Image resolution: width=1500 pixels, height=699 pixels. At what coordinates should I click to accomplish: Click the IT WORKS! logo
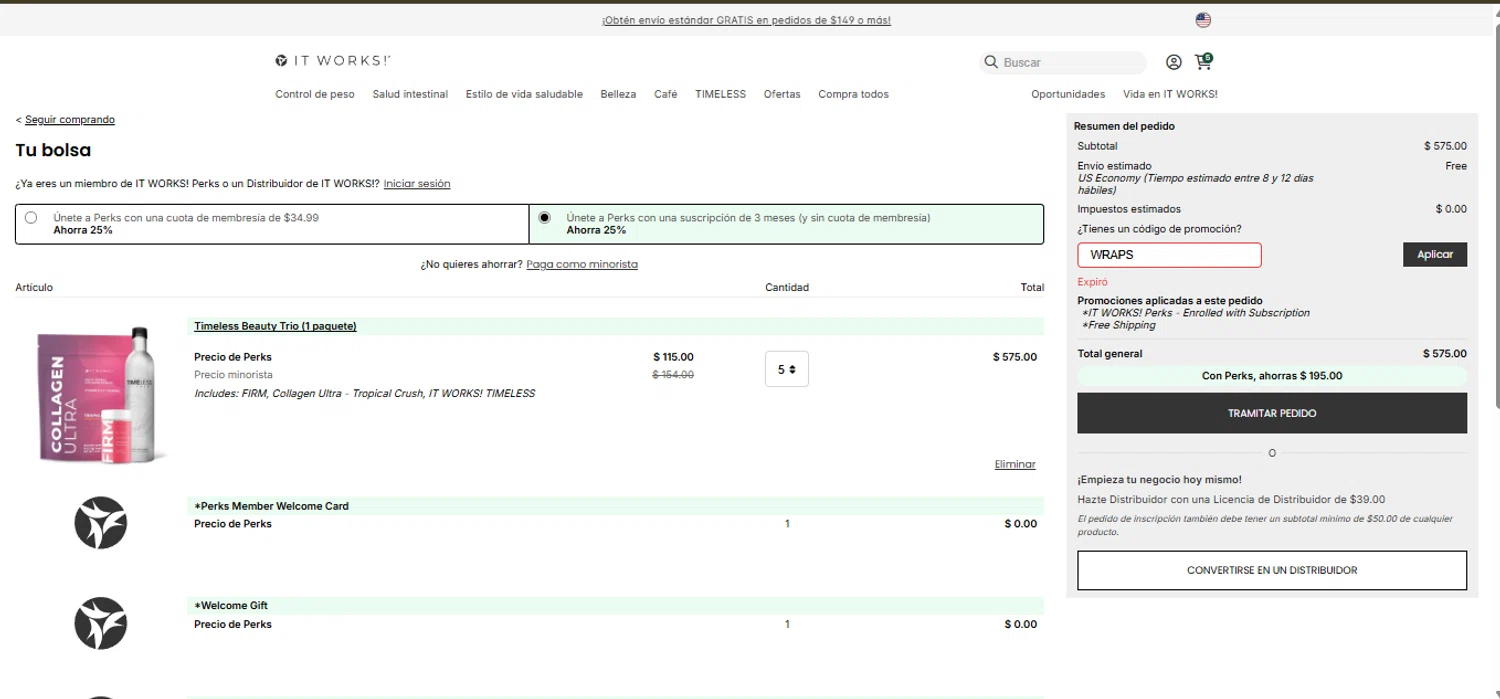(333, 61)
